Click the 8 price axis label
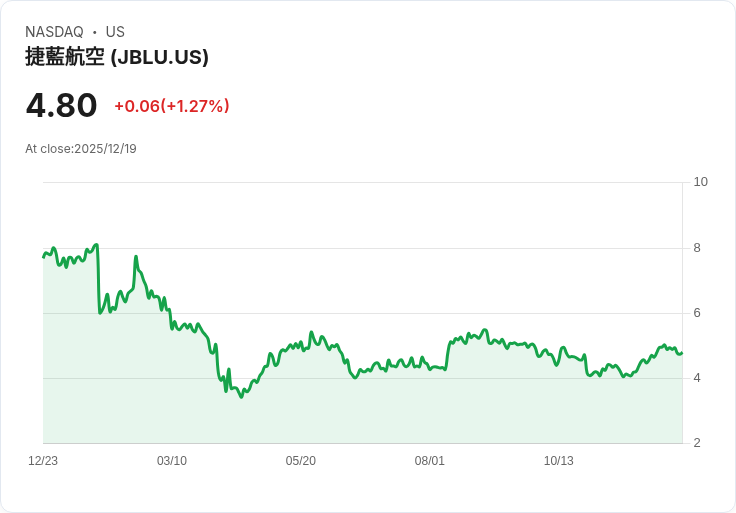The image size is (736, 513). [697, 248]
